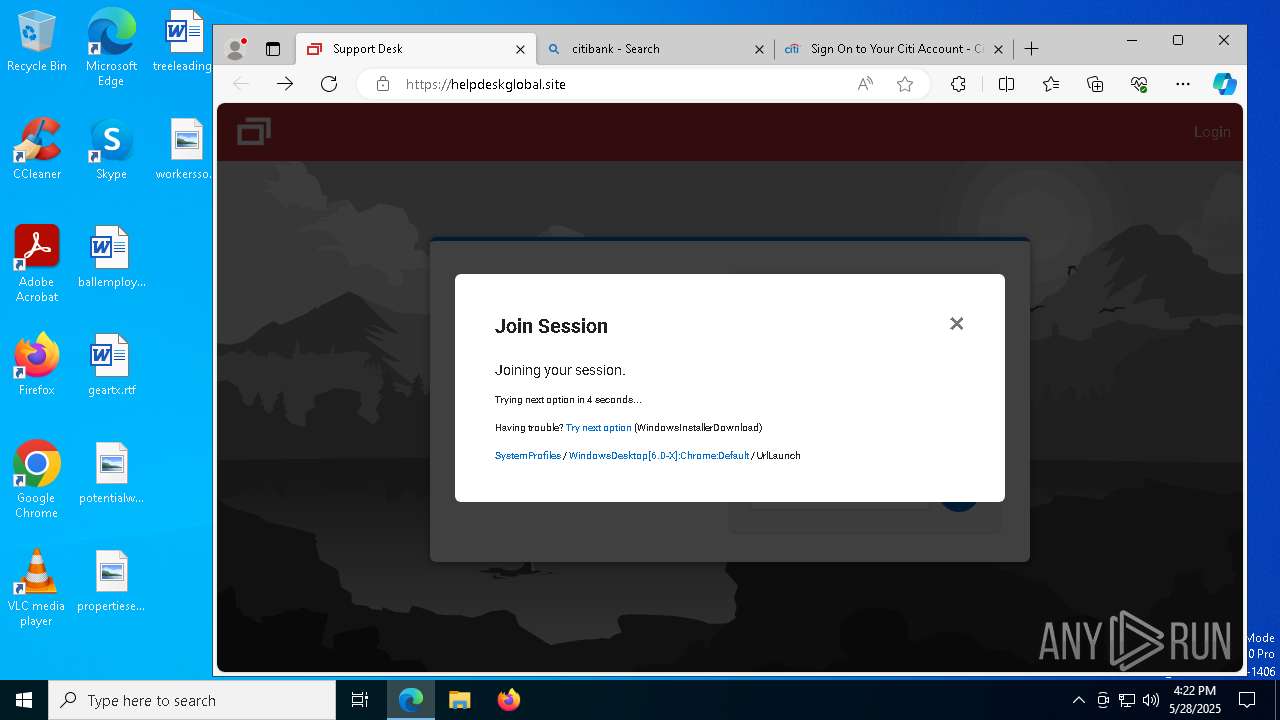Image resolution: width=1280 pixels, height=720 pixels.
Task: Open a new tab in Edge
Action: click(1032, 48)
